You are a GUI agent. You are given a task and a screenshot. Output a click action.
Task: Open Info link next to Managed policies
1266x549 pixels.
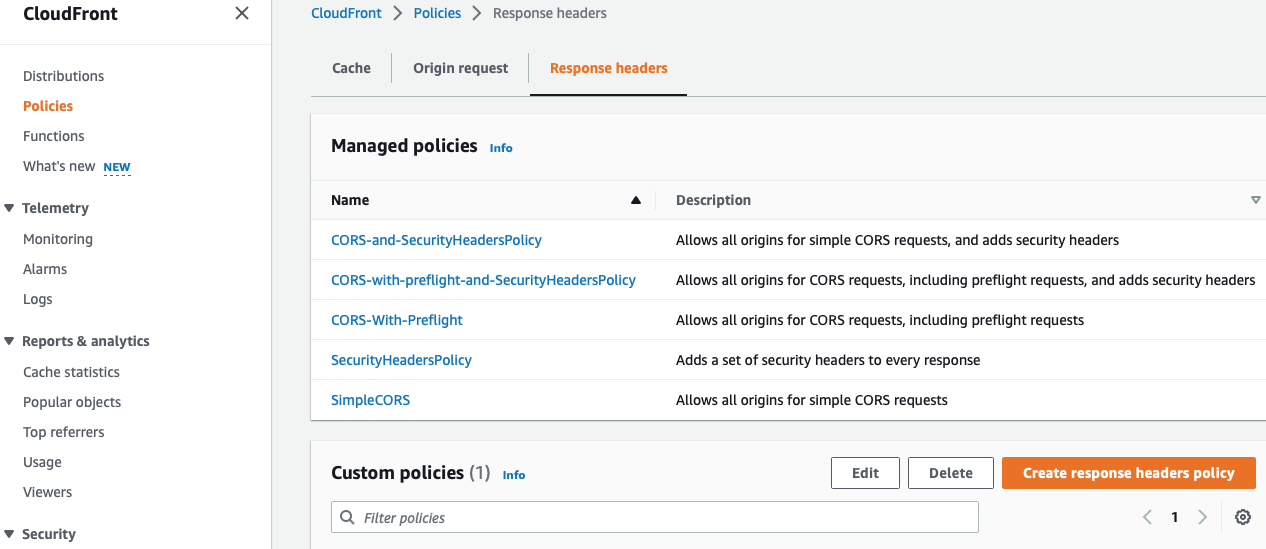coord(501,148)
